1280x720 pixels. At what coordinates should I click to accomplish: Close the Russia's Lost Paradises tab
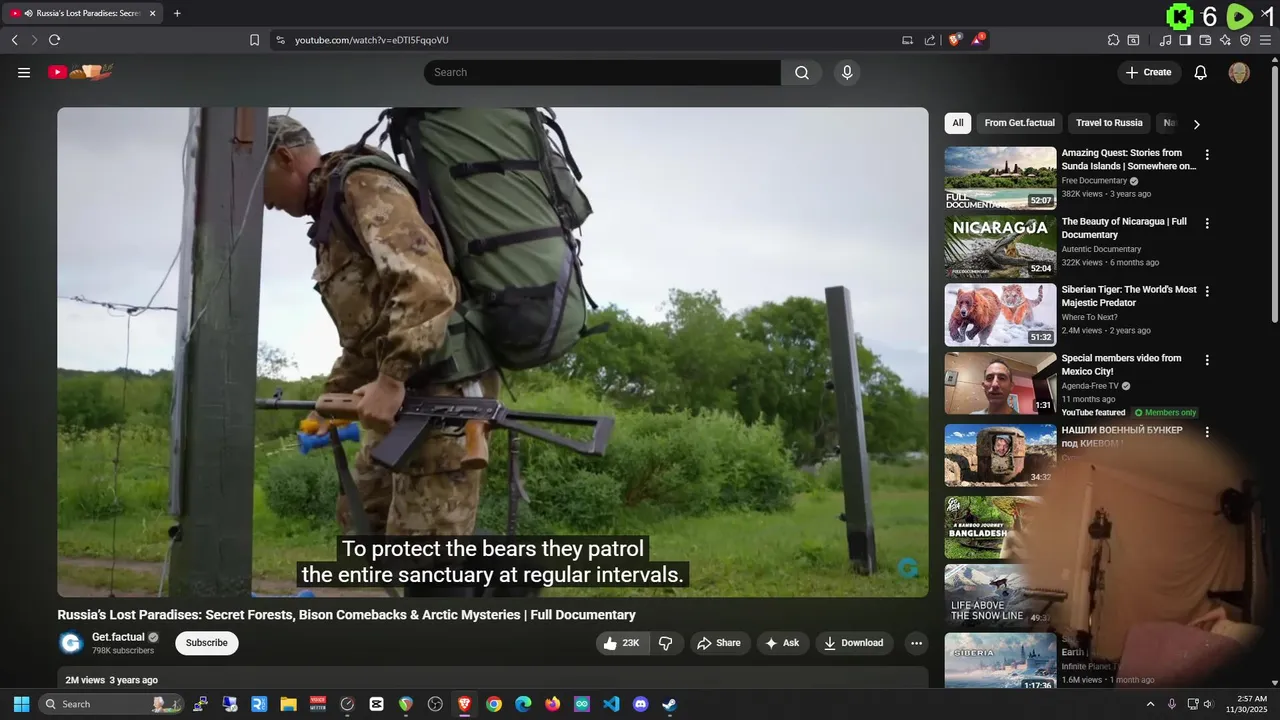pos(153,13)
